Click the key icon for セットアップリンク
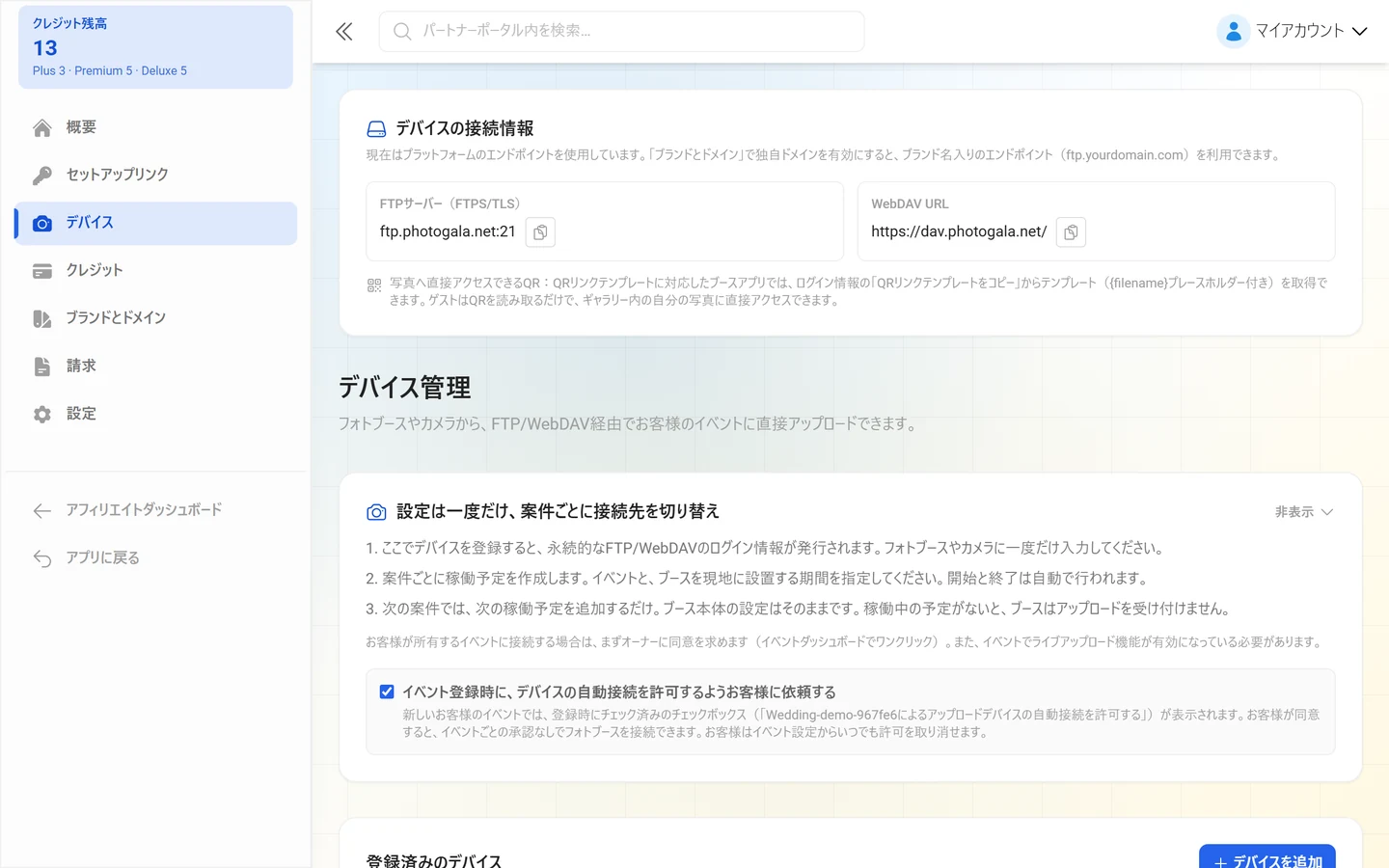 tap(42, 175)
